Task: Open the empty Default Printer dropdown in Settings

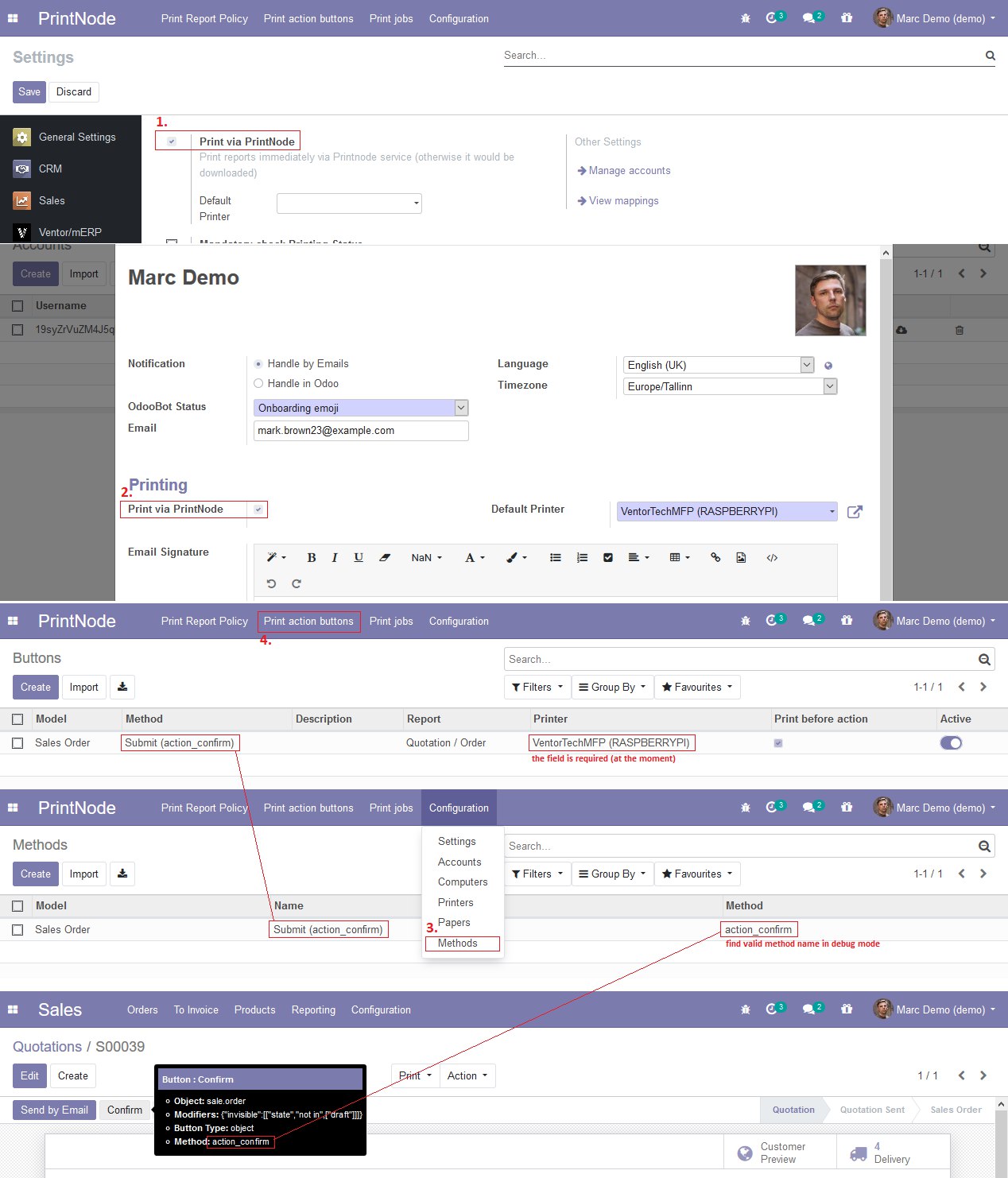Action: [x=349, y=203]
